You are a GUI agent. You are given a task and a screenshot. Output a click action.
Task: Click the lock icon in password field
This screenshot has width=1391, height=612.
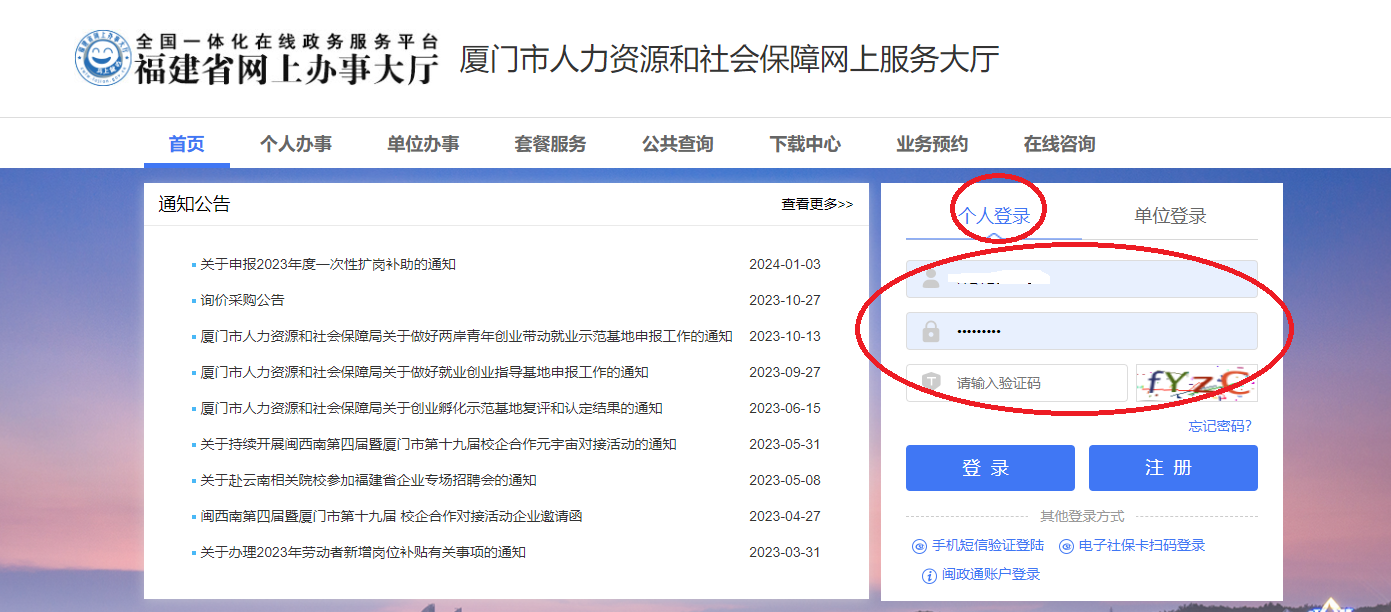point(931,331)
